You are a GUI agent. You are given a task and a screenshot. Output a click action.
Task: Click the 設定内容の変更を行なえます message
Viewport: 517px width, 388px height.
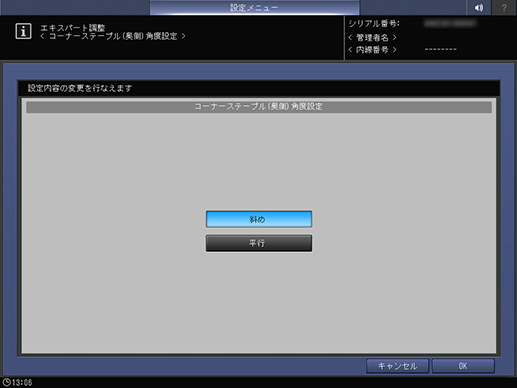tap(80, 88)
